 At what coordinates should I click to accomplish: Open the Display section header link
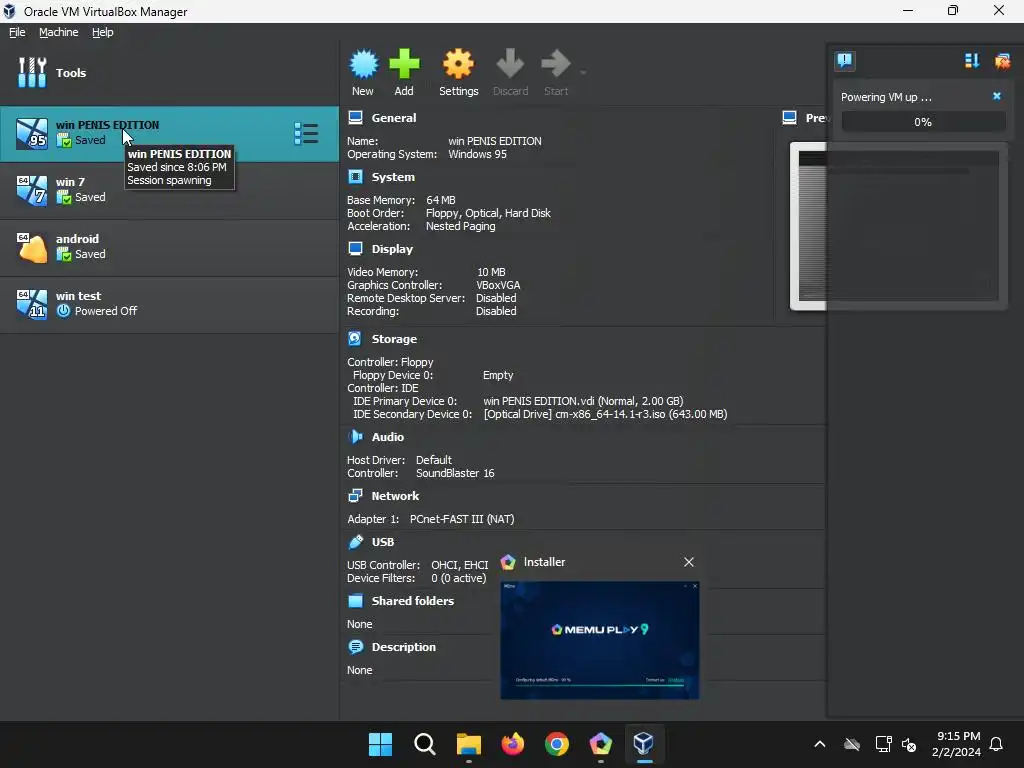(392, 249)
